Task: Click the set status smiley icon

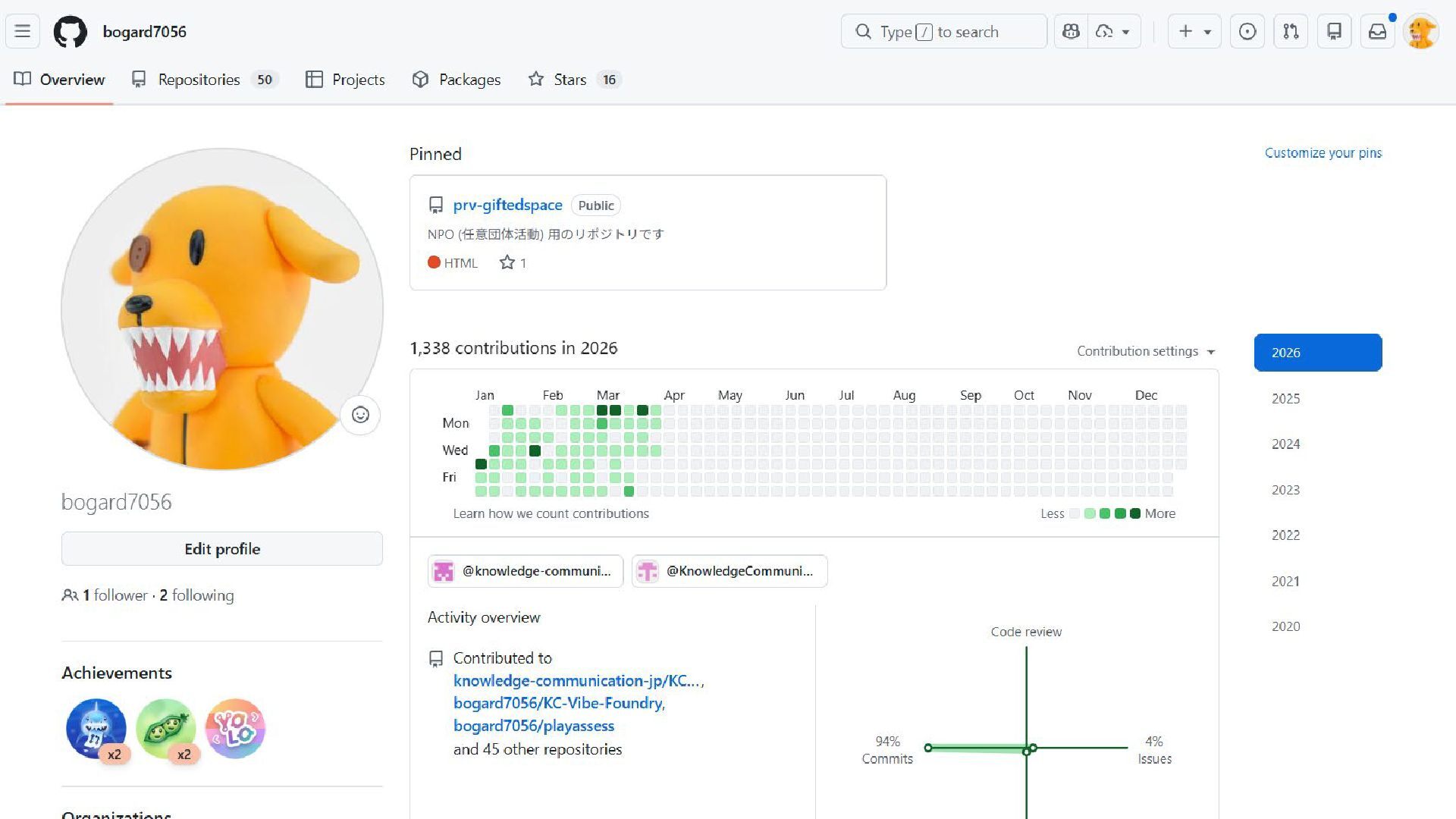Action: click(x=360, y=415)
